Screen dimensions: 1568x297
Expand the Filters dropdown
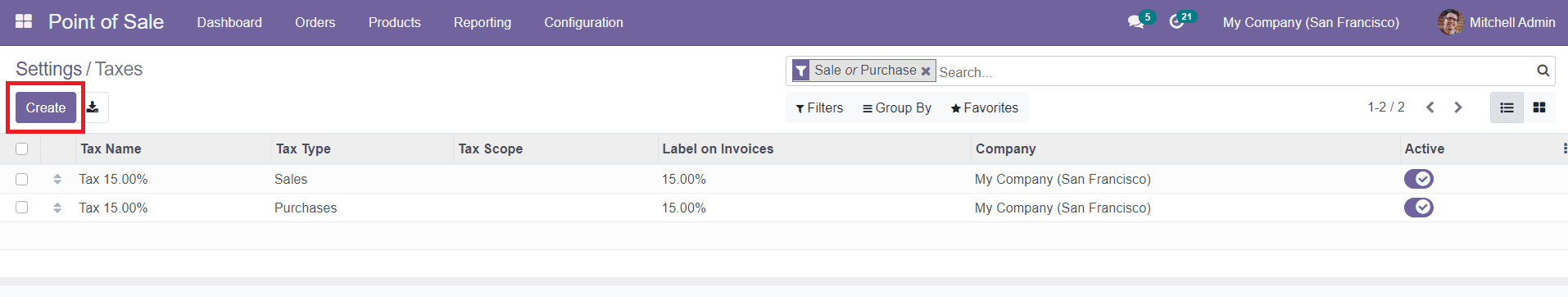[819, 107]
